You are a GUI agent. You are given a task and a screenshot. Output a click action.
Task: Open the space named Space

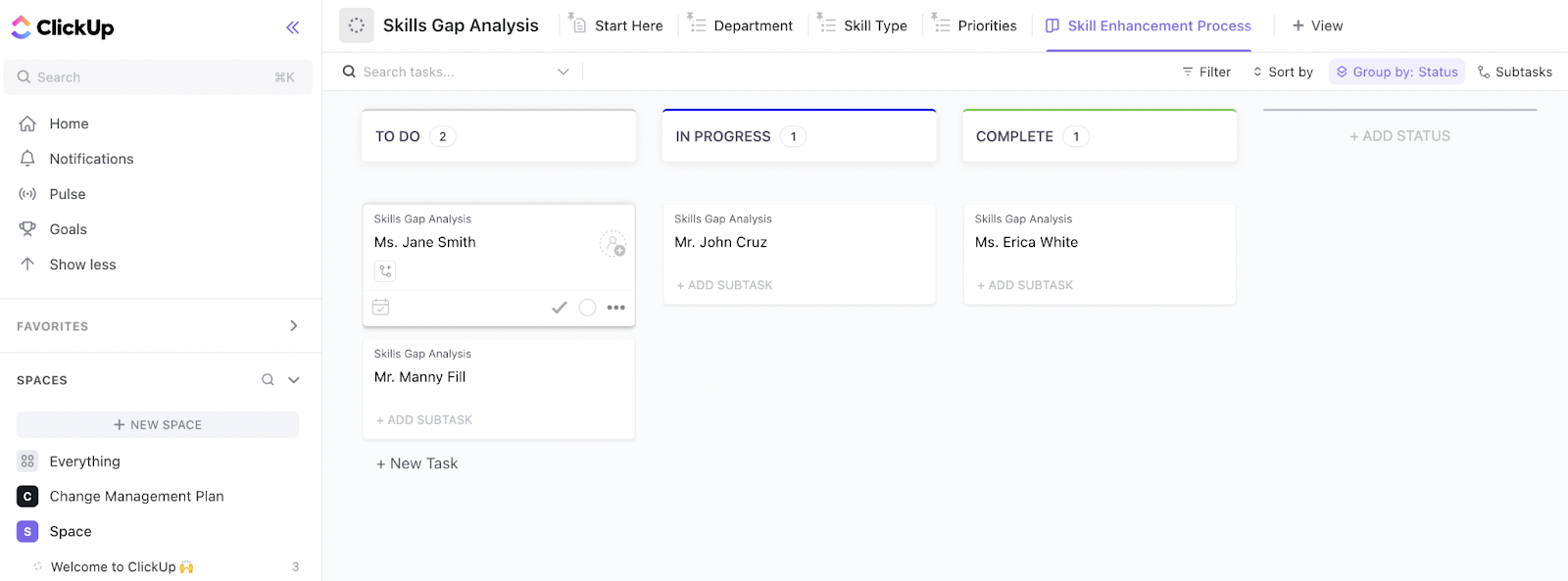[x=71, y=532]
